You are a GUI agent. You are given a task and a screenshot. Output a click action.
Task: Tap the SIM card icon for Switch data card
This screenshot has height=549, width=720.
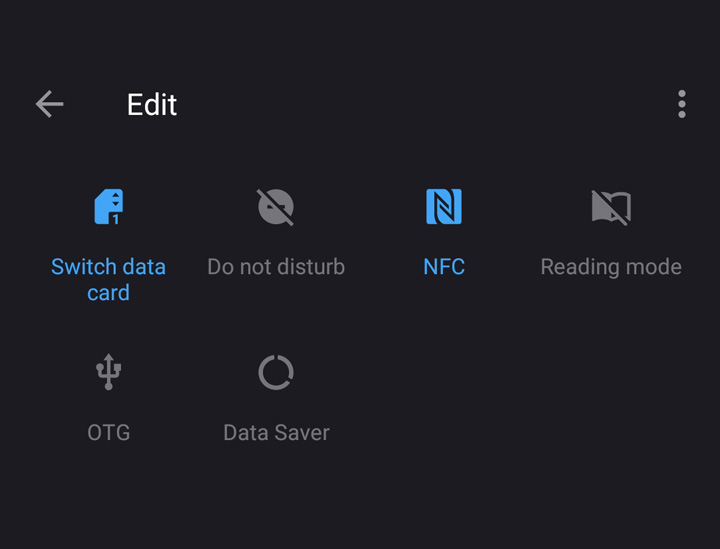(x=109, y=207)
